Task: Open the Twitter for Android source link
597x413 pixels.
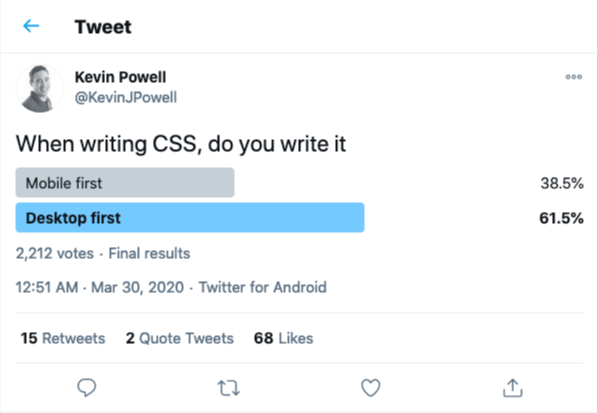Action: tap(263, 287)
